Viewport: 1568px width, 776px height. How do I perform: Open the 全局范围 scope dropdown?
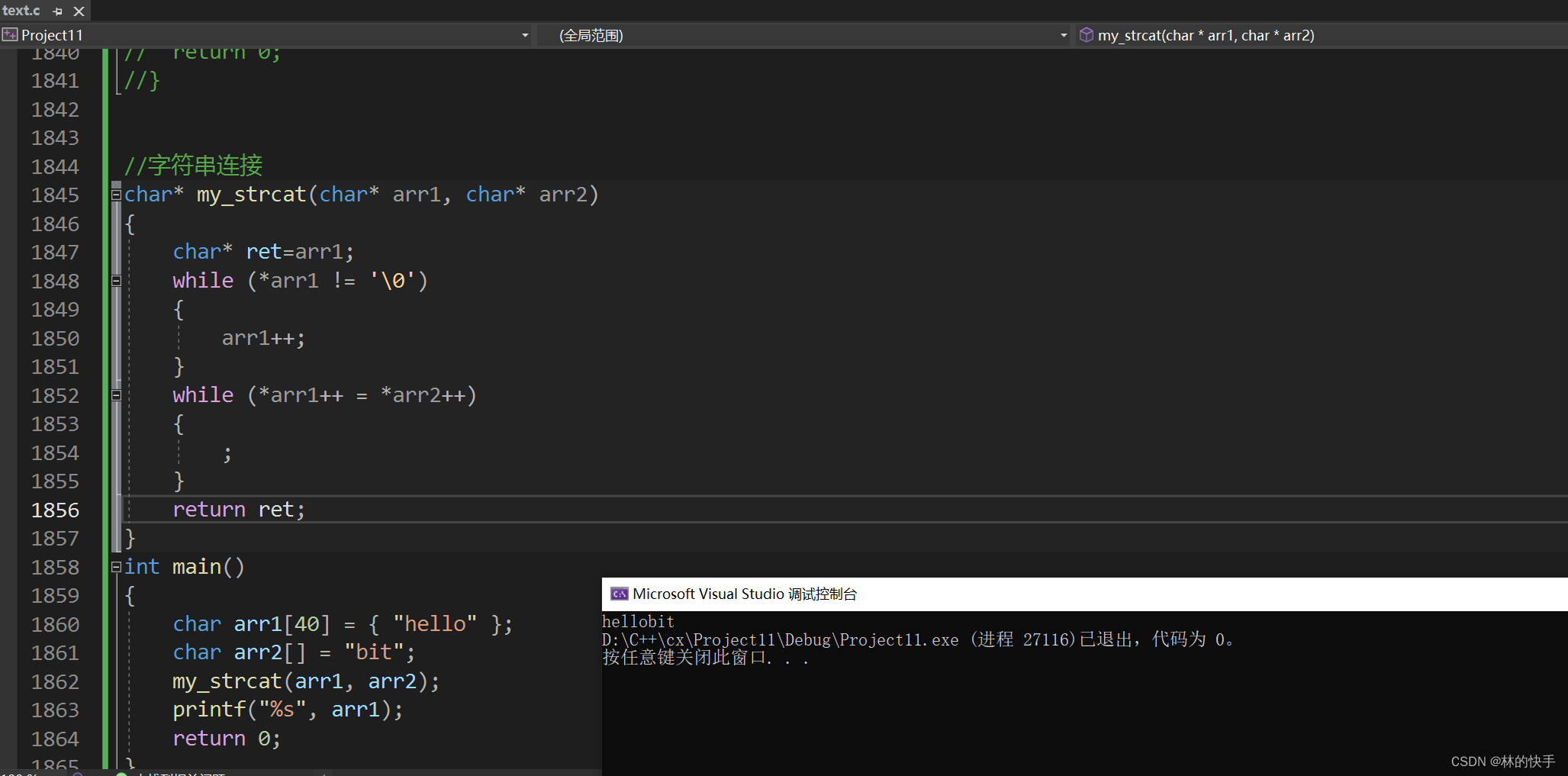click(1064, 35)
